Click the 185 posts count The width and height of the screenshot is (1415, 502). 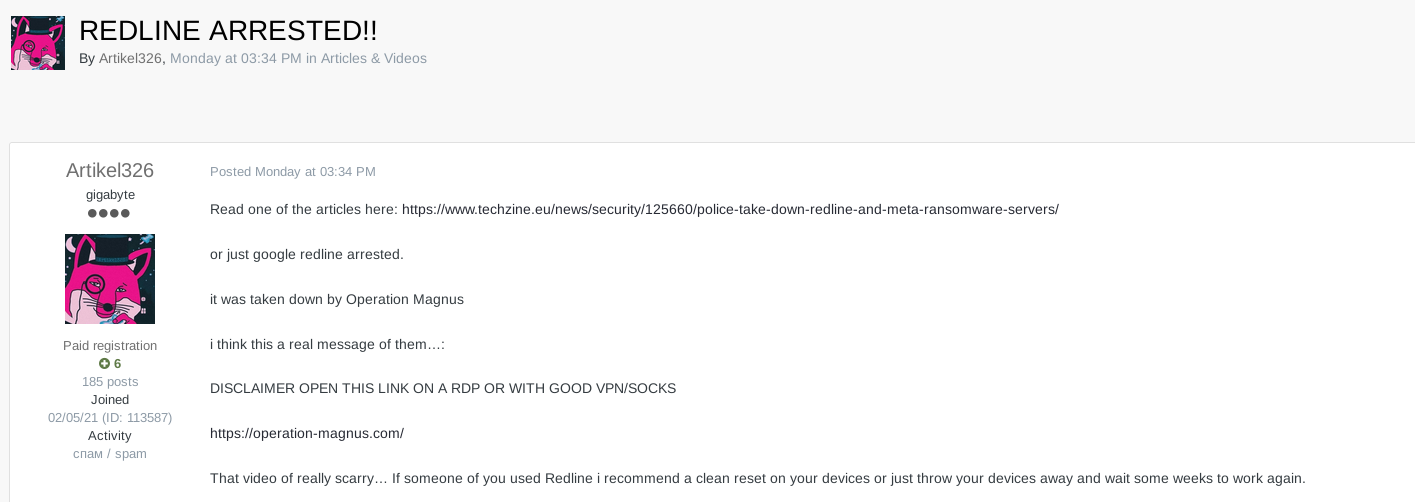[x=110, y=382]
